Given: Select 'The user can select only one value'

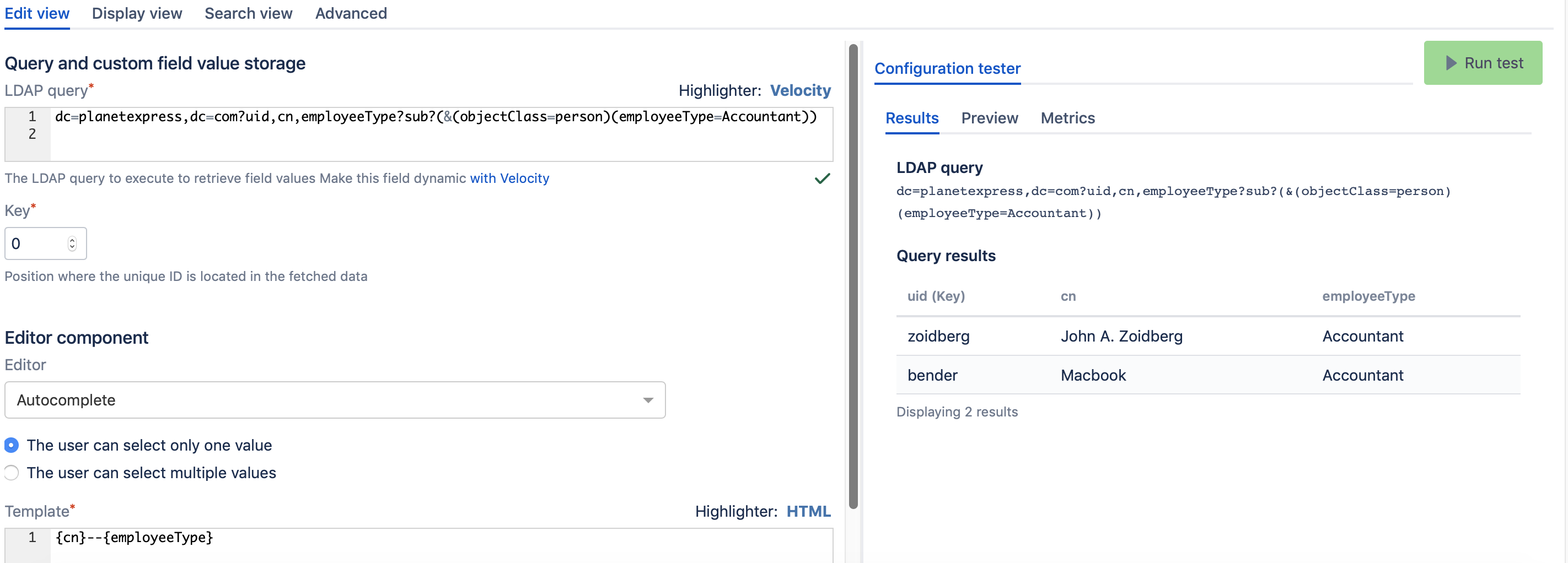Looking at the screenshot, I should pyautogui.click(x=12, y=445).
